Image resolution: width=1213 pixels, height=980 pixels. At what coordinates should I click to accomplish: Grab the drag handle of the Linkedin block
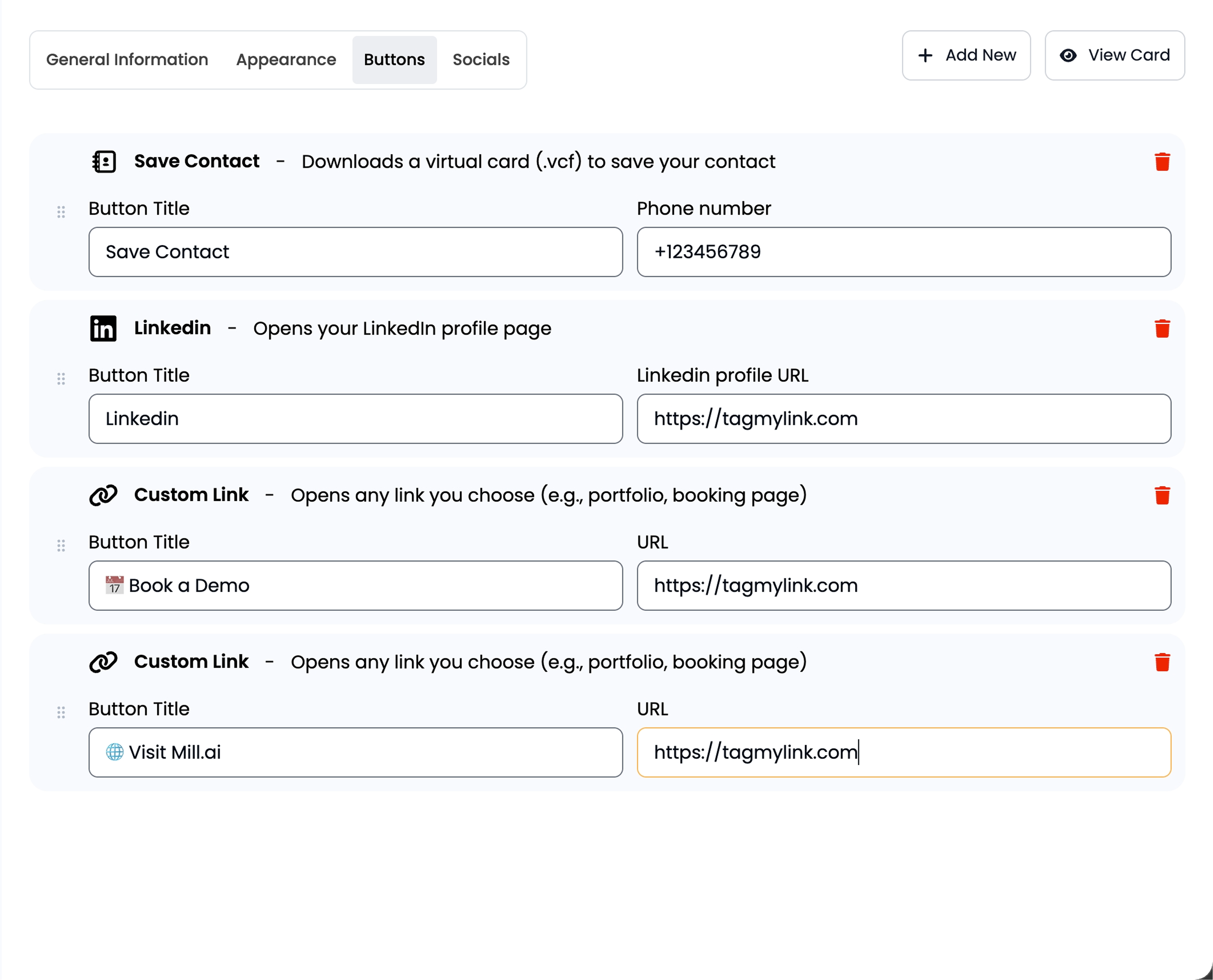coord(62,378)
